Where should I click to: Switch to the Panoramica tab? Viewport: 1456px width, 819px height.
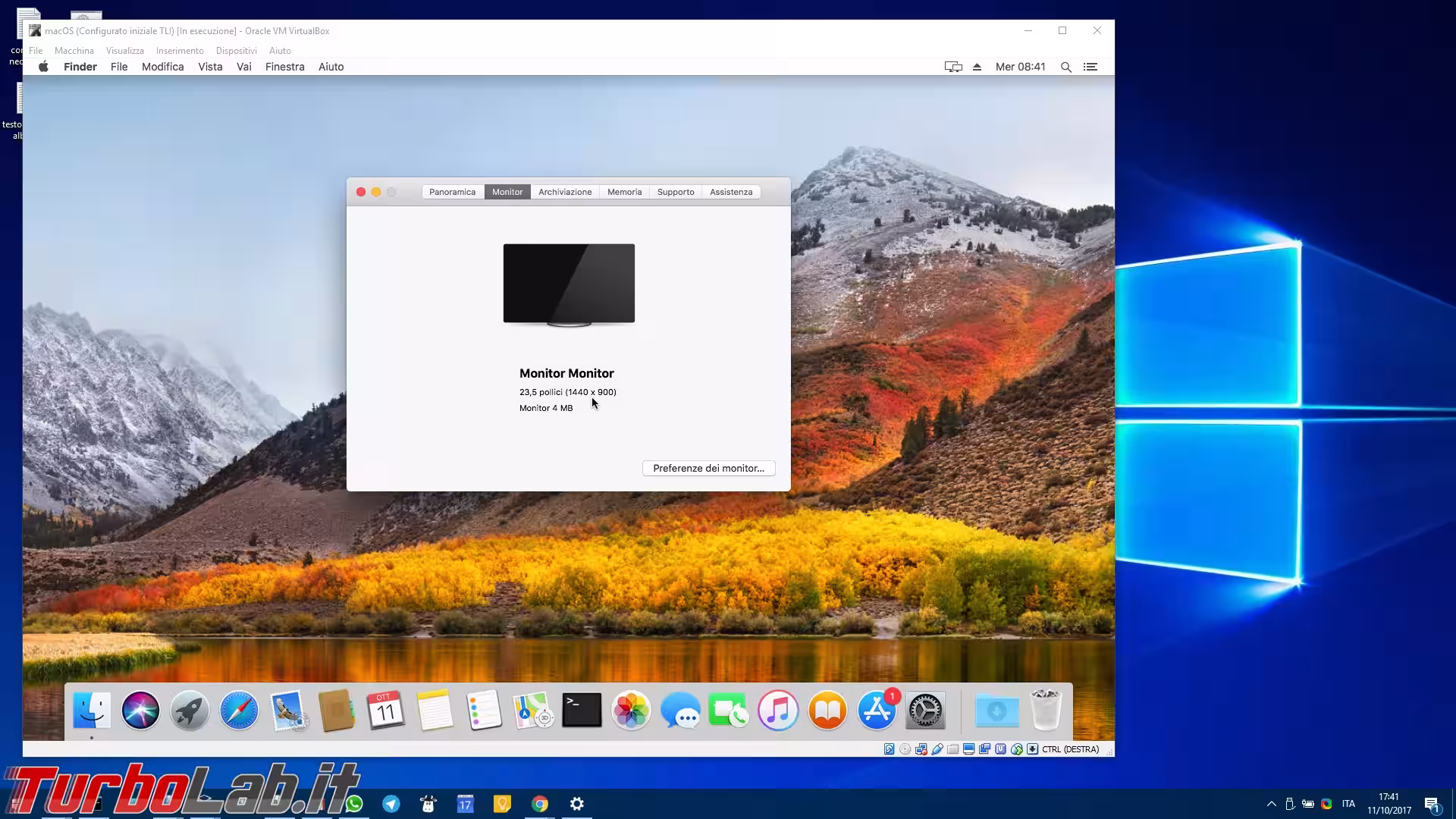click(452, 192)
